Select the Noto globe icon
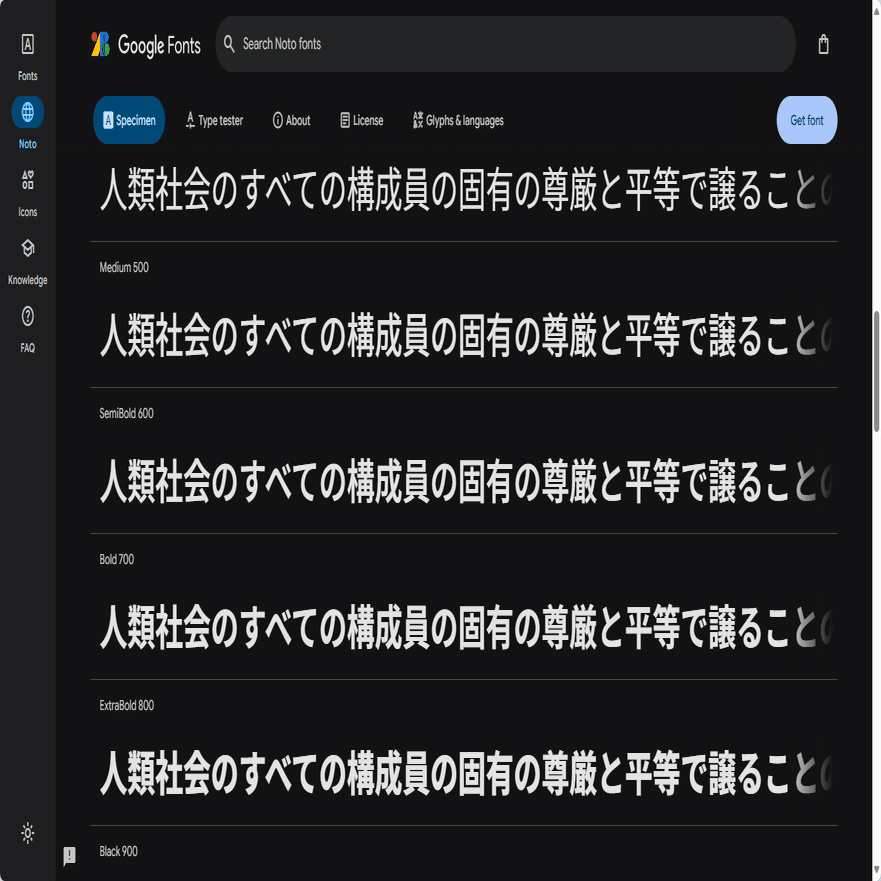The height and width of the screenshot is (881, 881). click(x=28, y=112)
